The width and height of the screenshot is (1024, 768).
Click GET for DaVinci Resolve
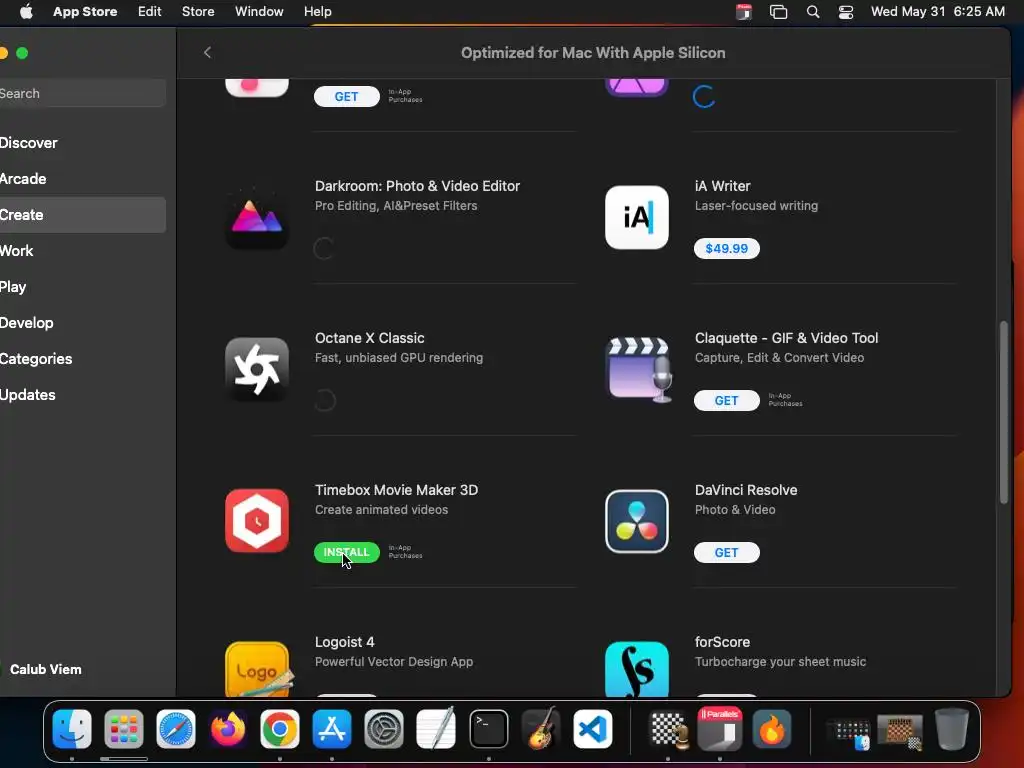point(726,552)
